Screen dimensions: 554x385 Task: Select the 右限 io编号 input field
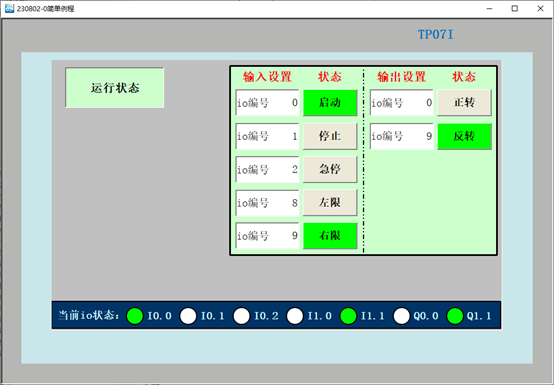[267, 236]
